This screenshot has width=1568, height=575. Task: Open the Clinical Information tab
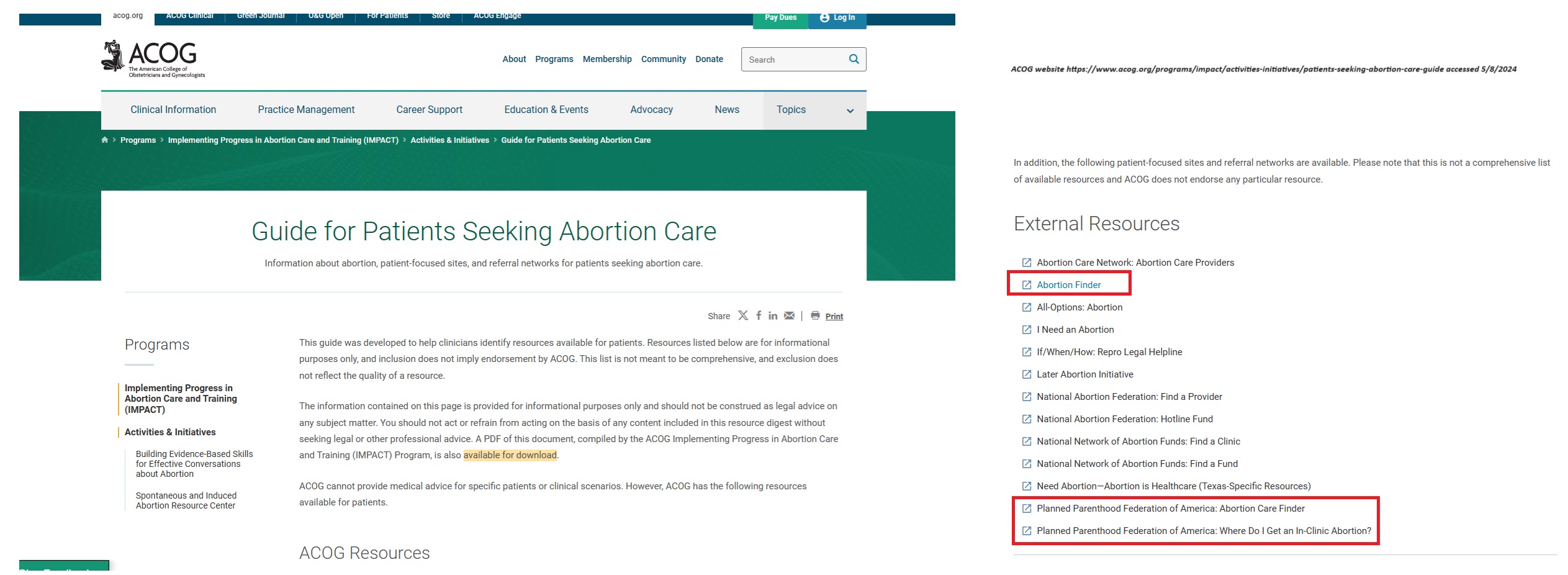(173, 110)
